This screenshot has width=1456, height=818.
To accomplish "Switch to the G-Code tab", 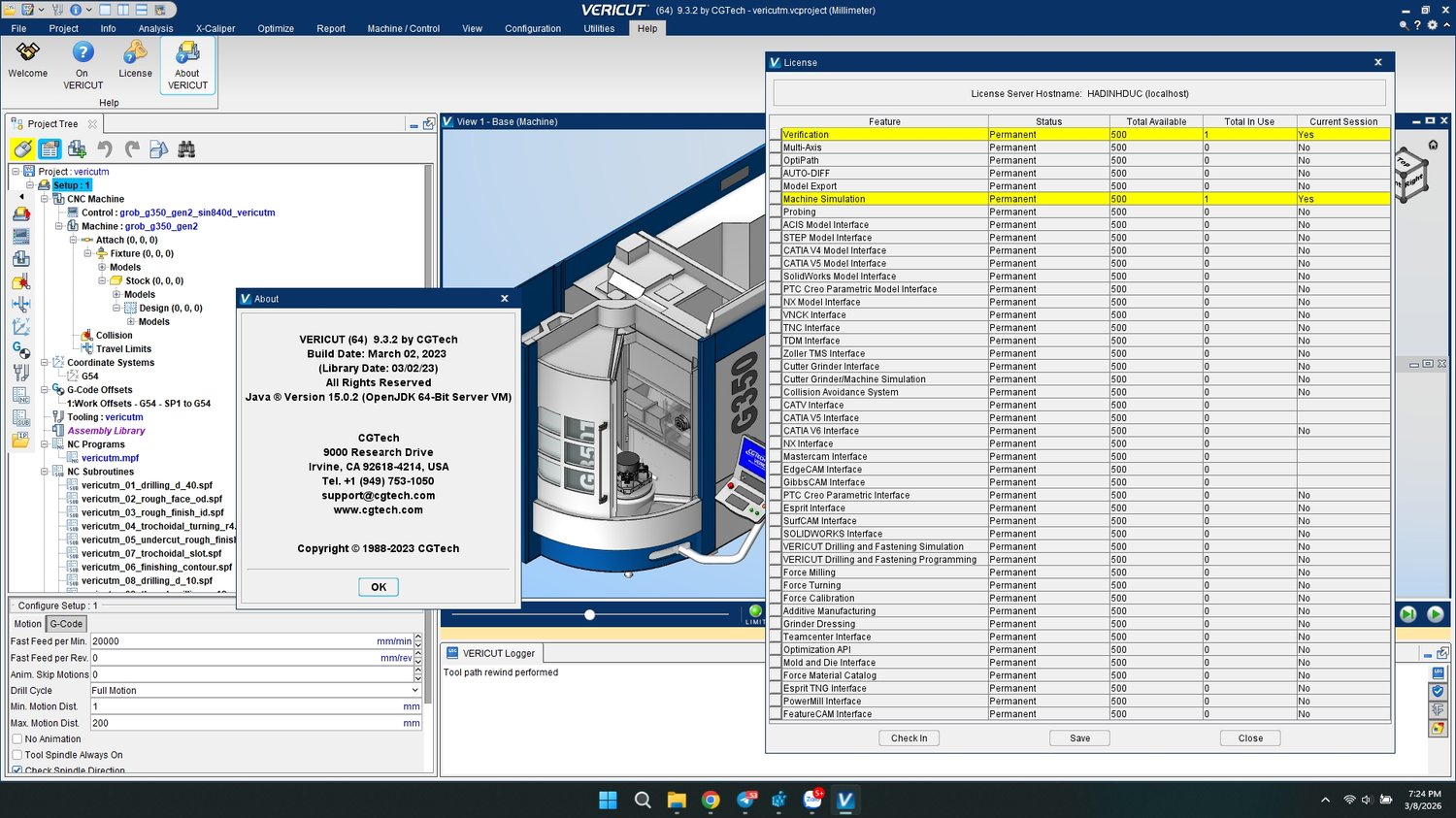I will (x=66, y=624).
